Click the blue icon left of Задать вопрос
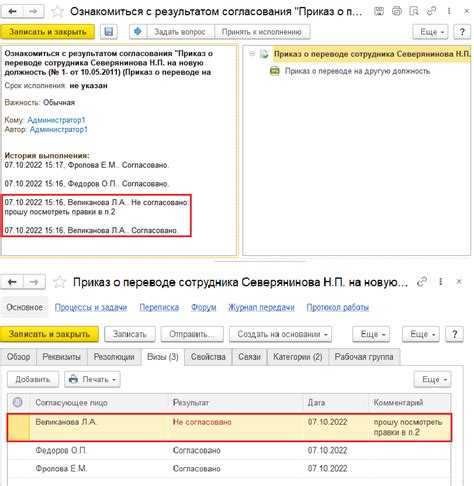The image size is (474, 486). coord(138,32)
